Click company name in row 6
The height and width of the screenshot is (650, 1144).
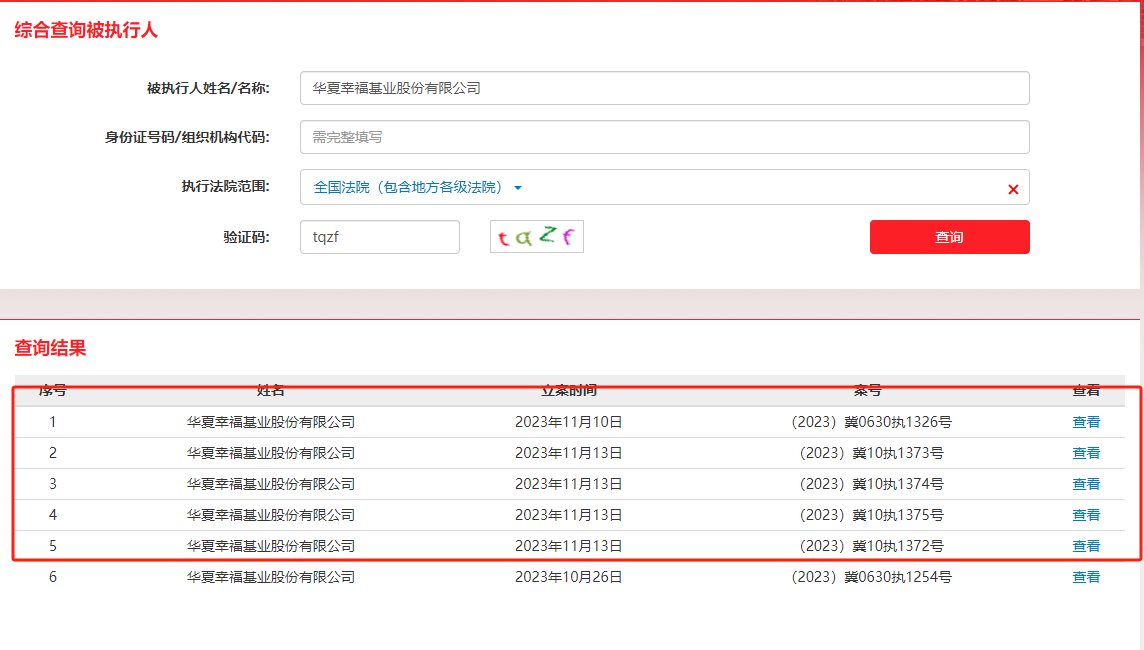tap(271, 577)
